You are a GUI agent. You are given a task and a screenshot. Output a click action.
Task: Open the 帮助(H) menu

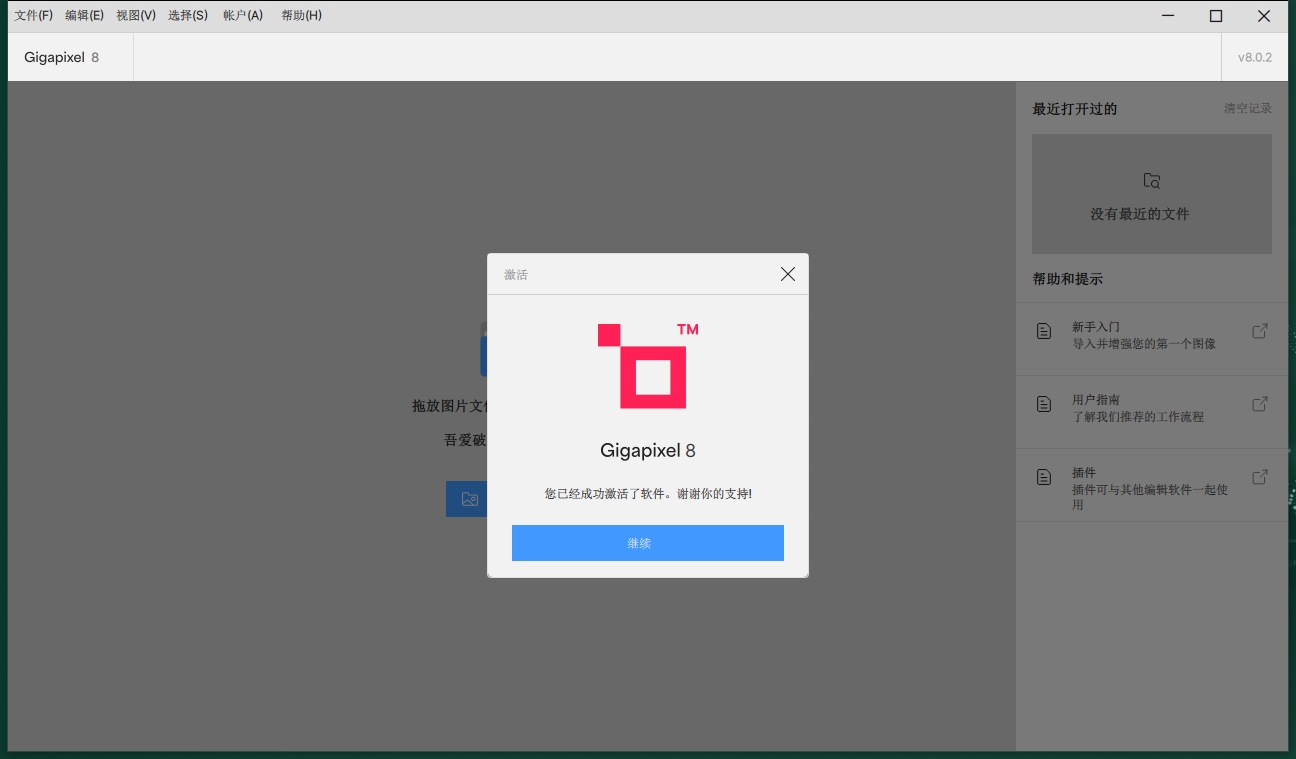pyautogui.click(x=300, y=15)
